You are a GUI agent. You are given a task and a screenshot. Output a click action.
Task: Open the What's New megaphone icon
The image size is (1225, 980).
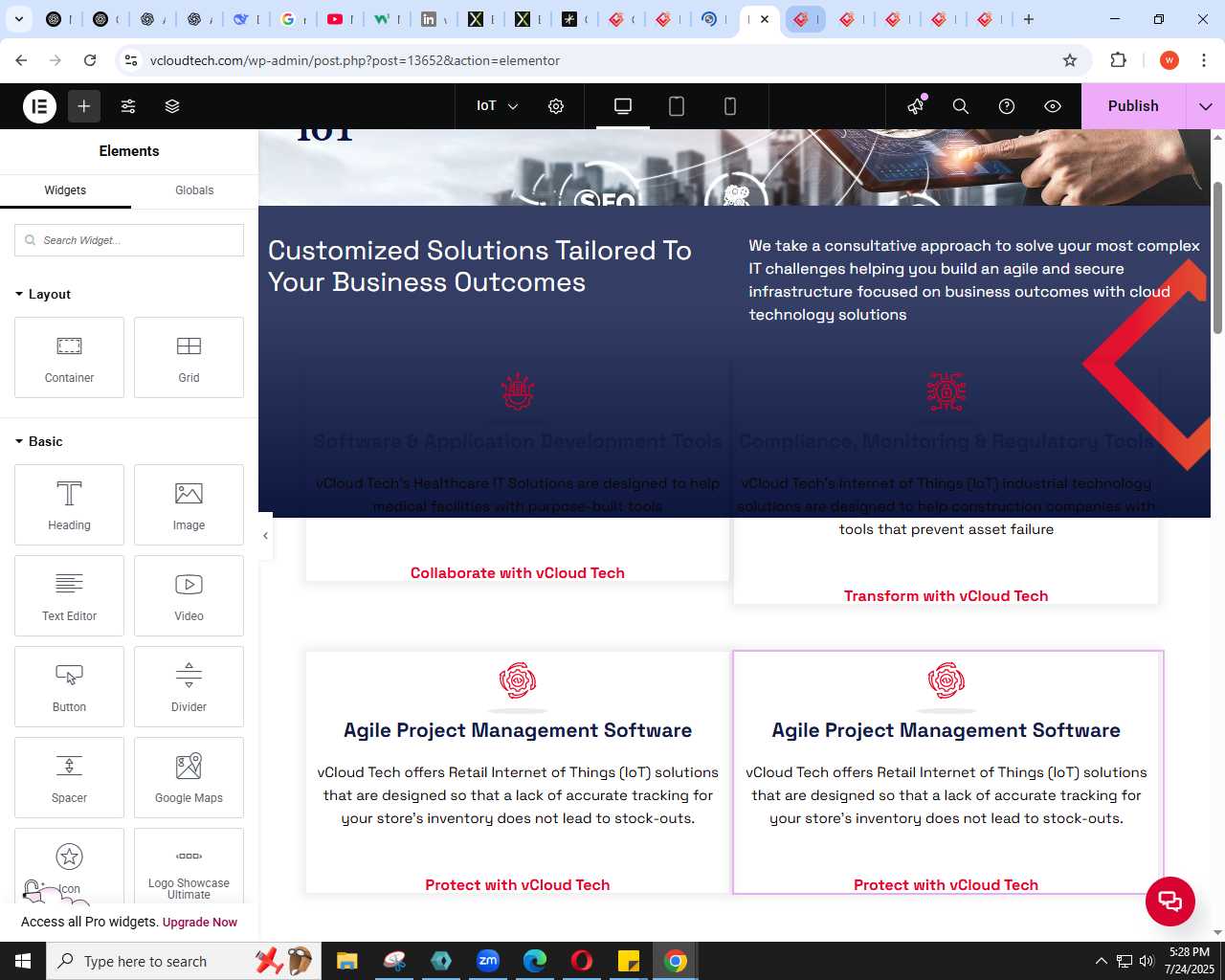tap(917, 106)
